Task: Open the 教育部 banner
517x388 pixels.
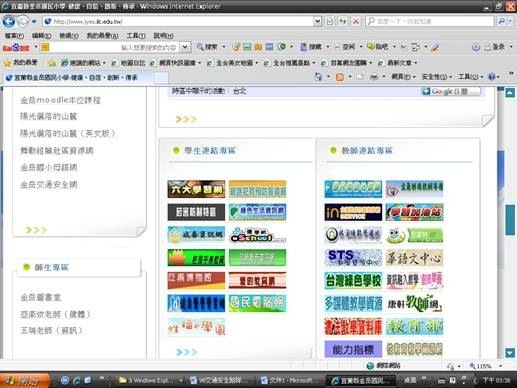Action: [414, 326]
